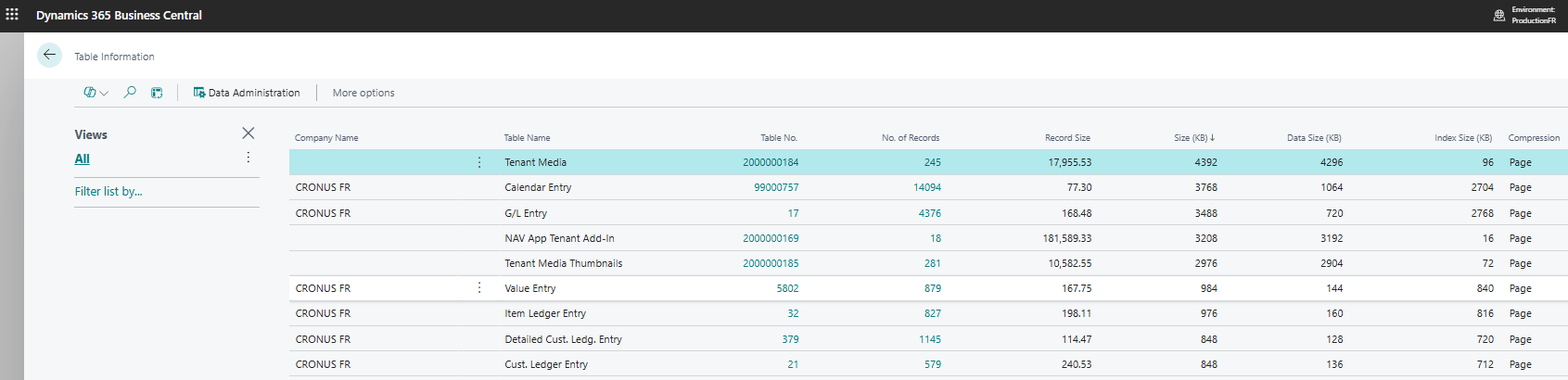Open table number 2000000184 link
The image size is (1568, 380).
point(771,162)
